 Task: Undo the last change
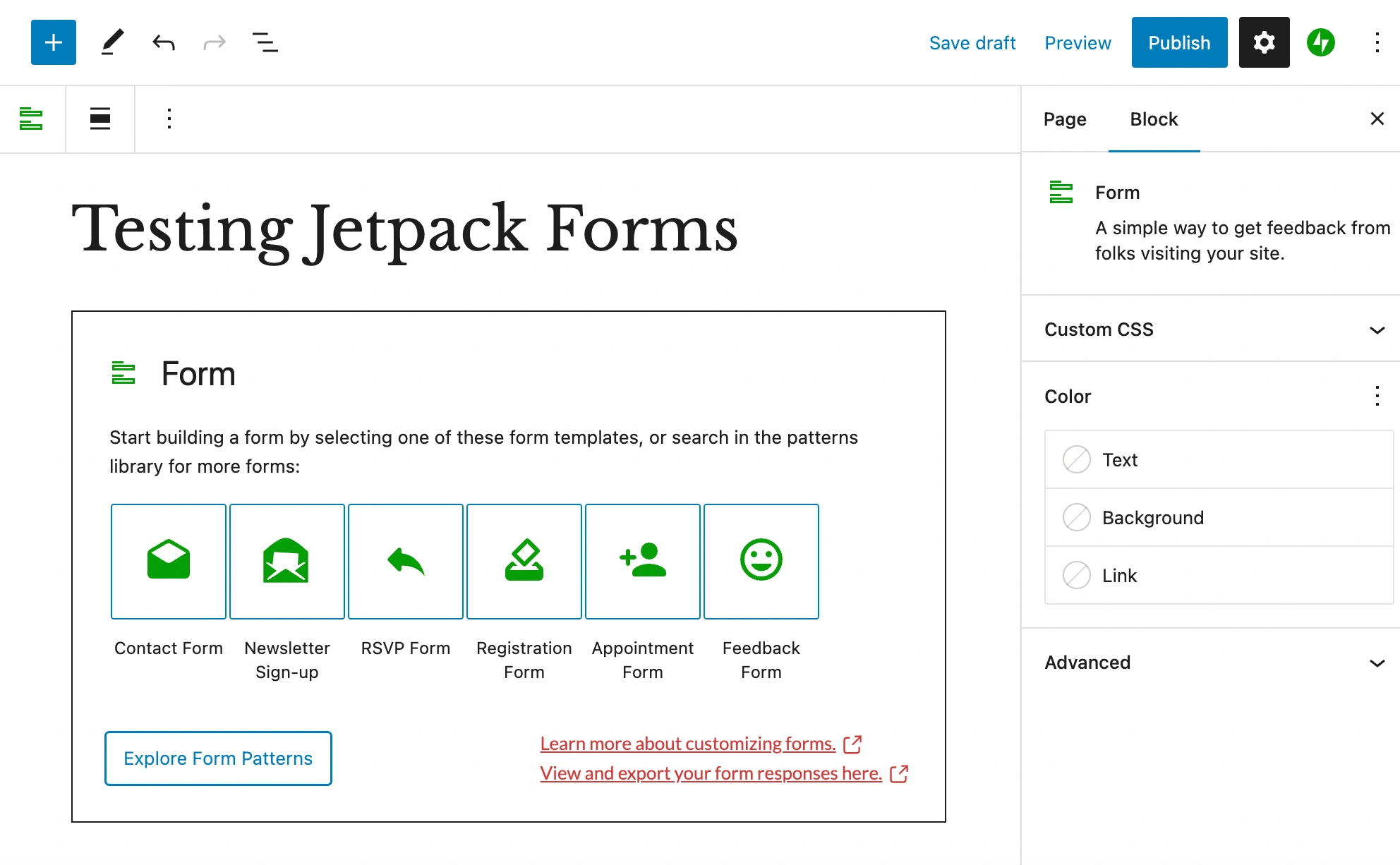coord(164,42)
